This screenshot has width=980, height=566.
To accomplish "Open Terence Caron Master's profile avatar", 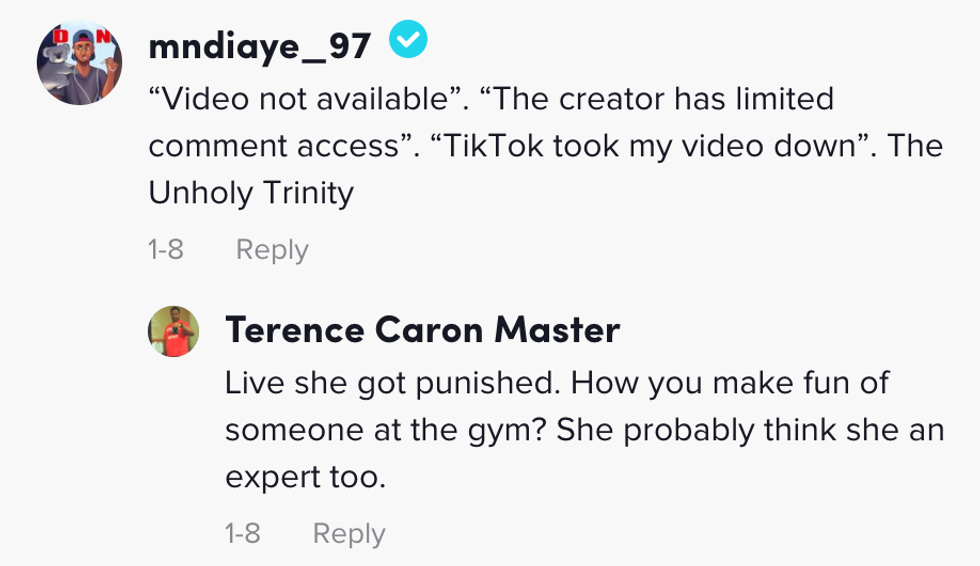I will 175,331.
